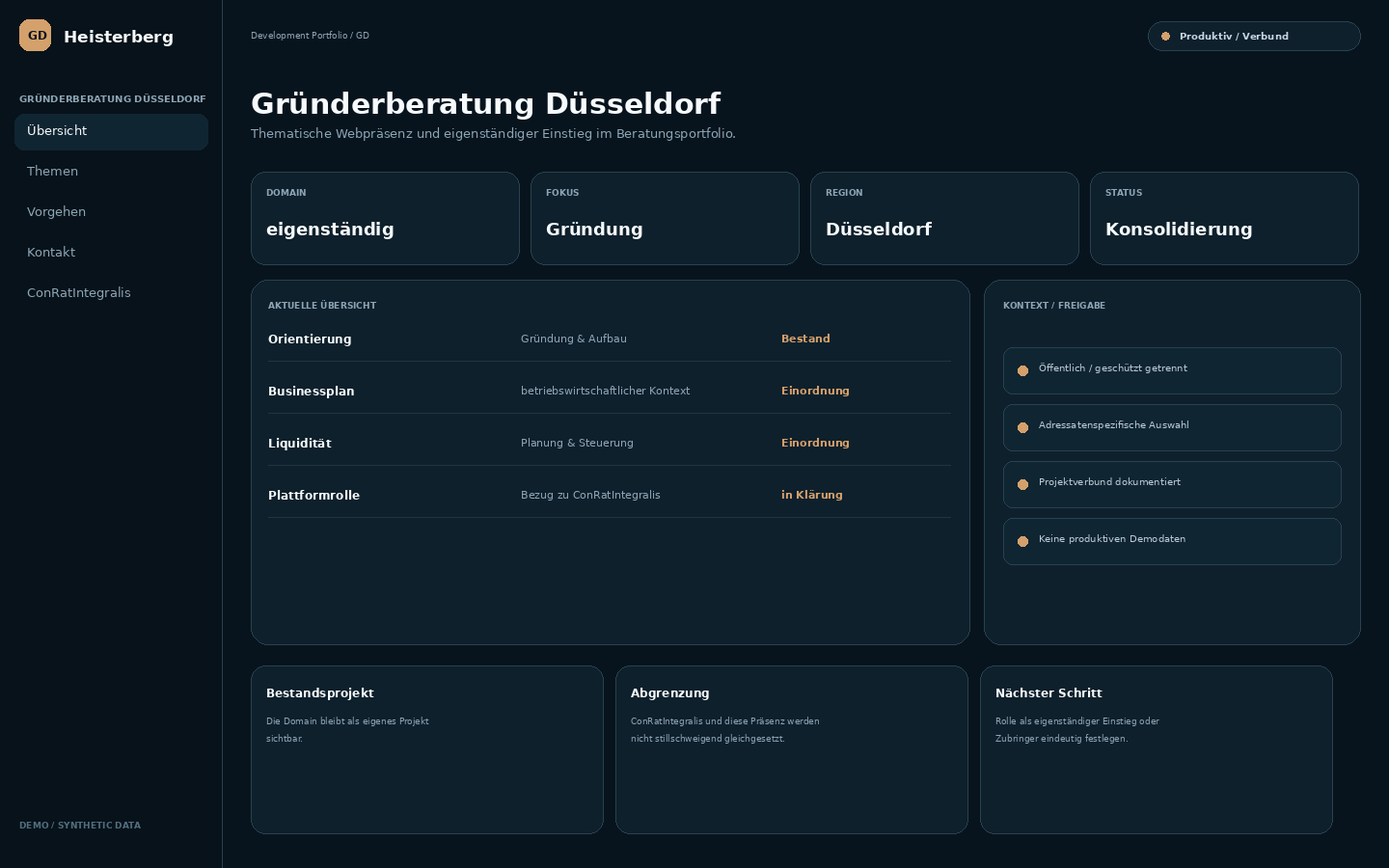Click the in Klärung status label
Viewport: 1389px width, 868px height.
click(812, 496)
